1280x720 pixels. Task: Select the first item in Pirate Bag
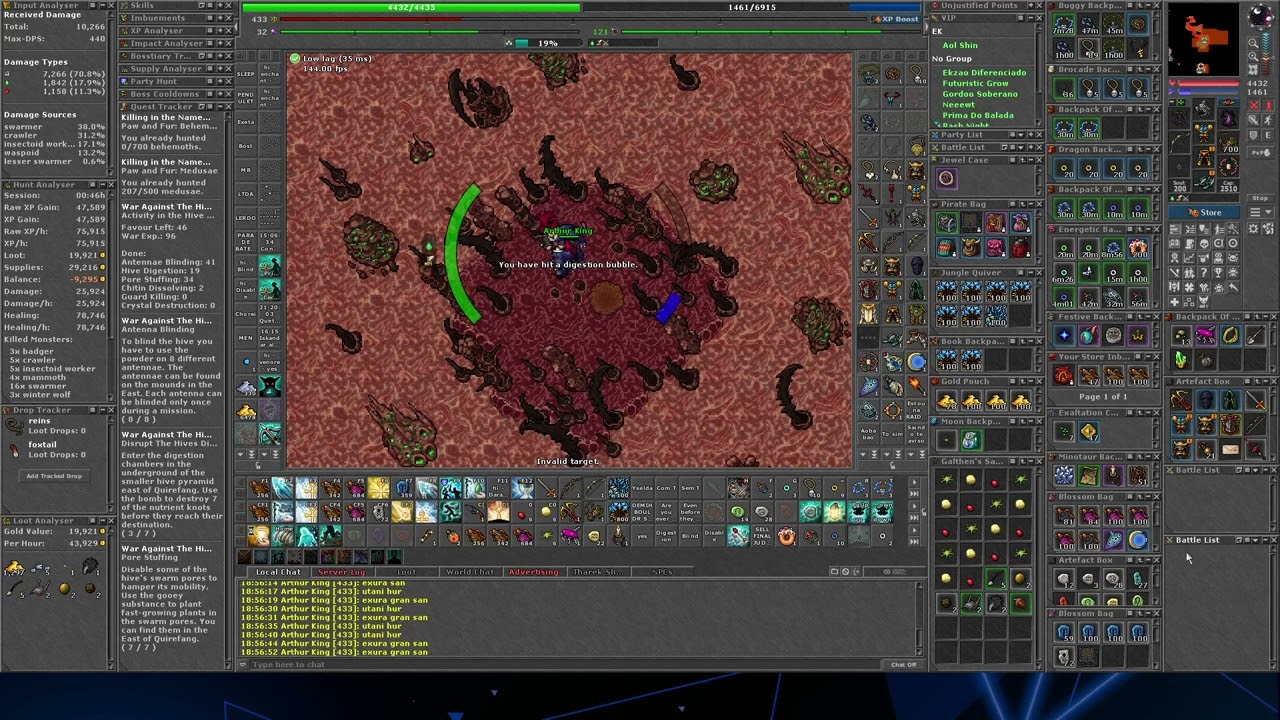946,223
